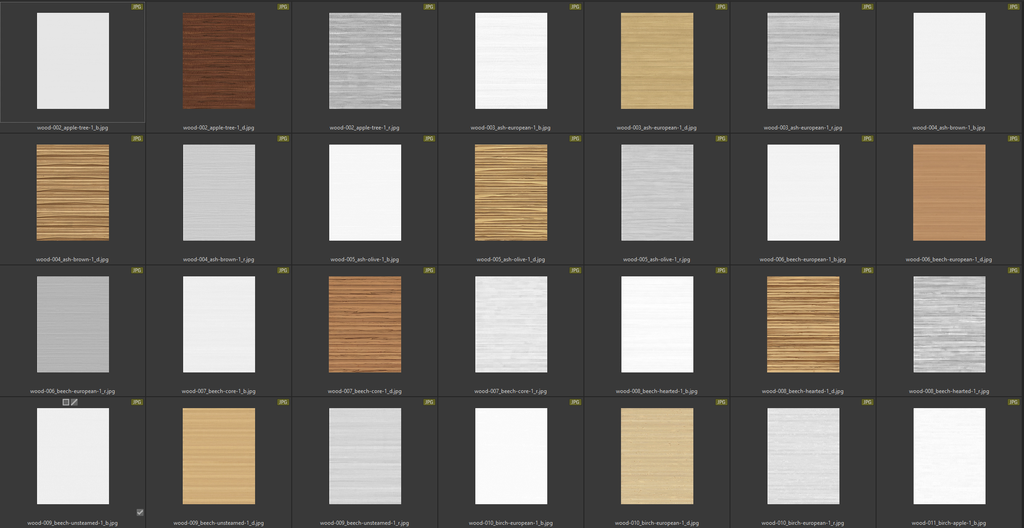Click the JPG badge on wood-011_birch-apple-1_b
Image resolution: width=1024 pixels, height=528 pixels.
click(x=1013, y=402)
